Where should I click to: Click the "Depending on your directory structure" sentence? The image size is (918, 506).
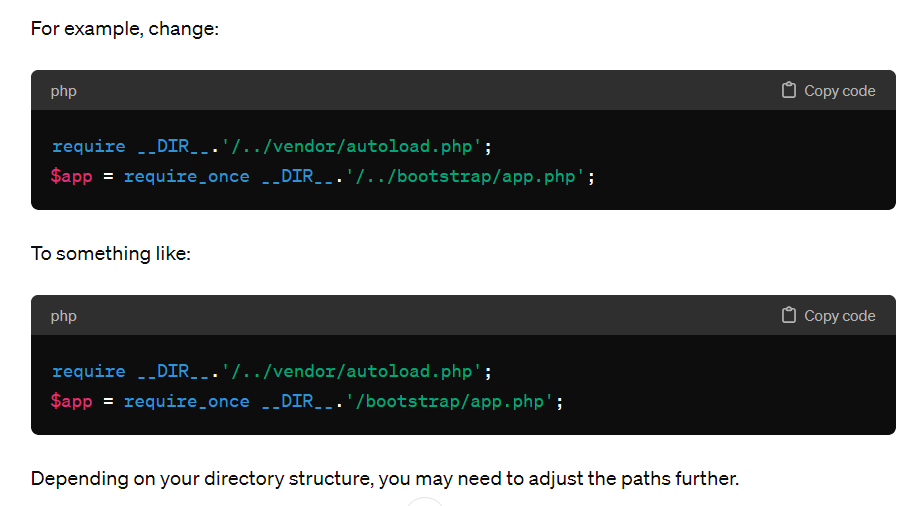[385, 478]
